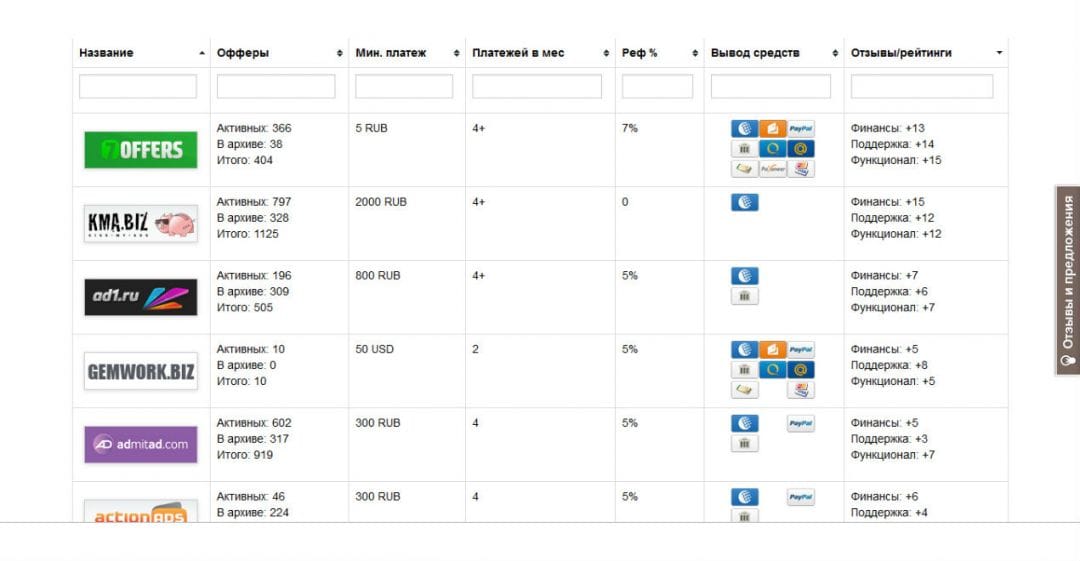Click the Вывод средств filter input
Screen dimensions: 1080x561
coord(771,87)
